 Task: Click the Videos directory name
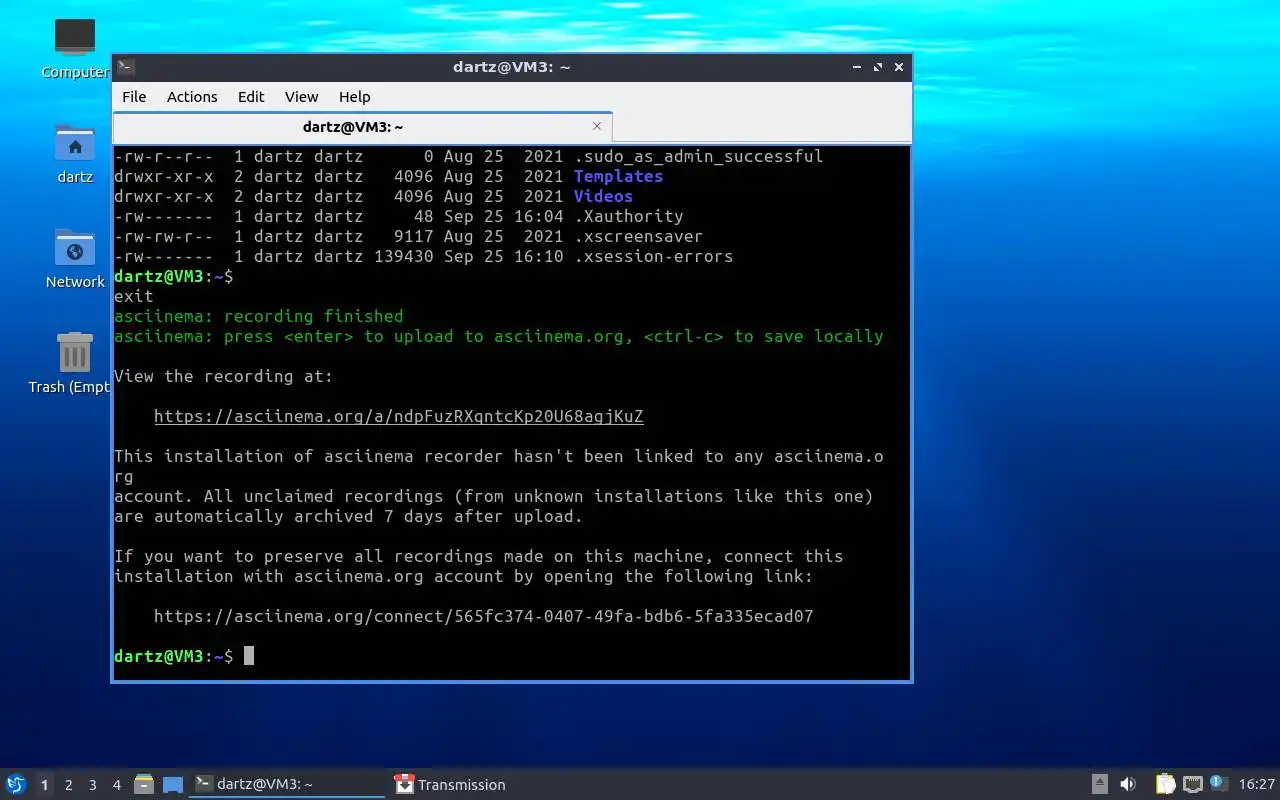click(x=603, y=196)
